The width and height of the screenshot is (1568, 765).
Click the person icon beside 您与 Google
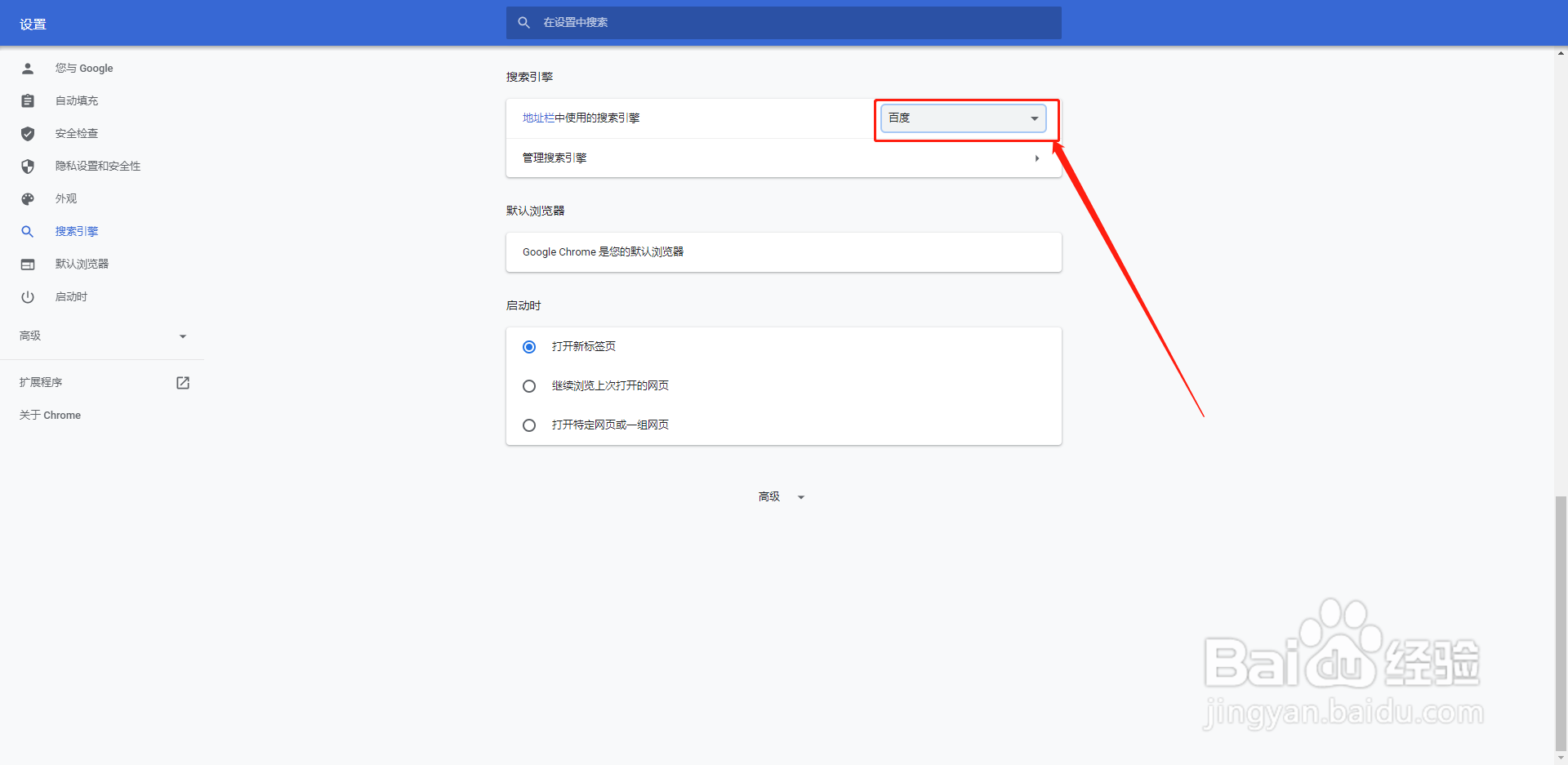point(28,69)
